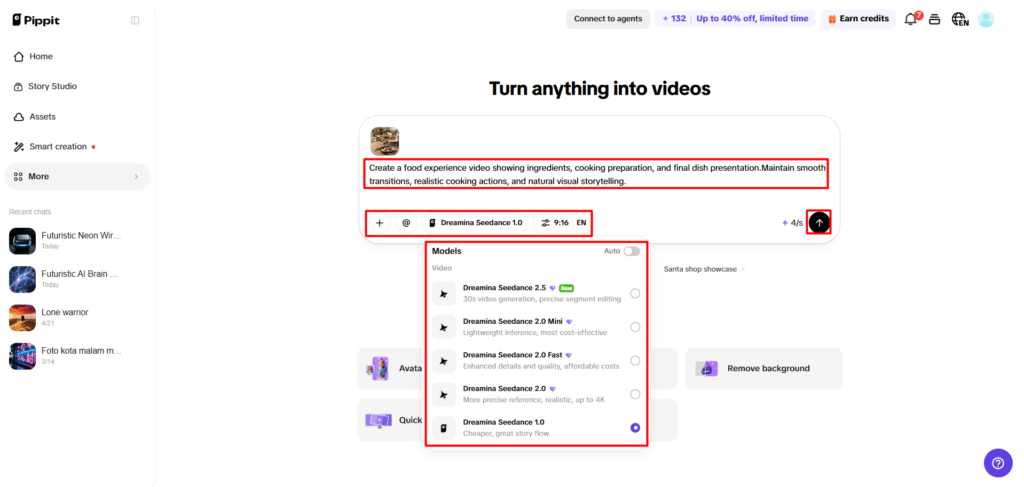Screen dimensions: 1024x487
Task: Select Dreamina Seedance 2.5 radio button
Action: tap(635, 294)
